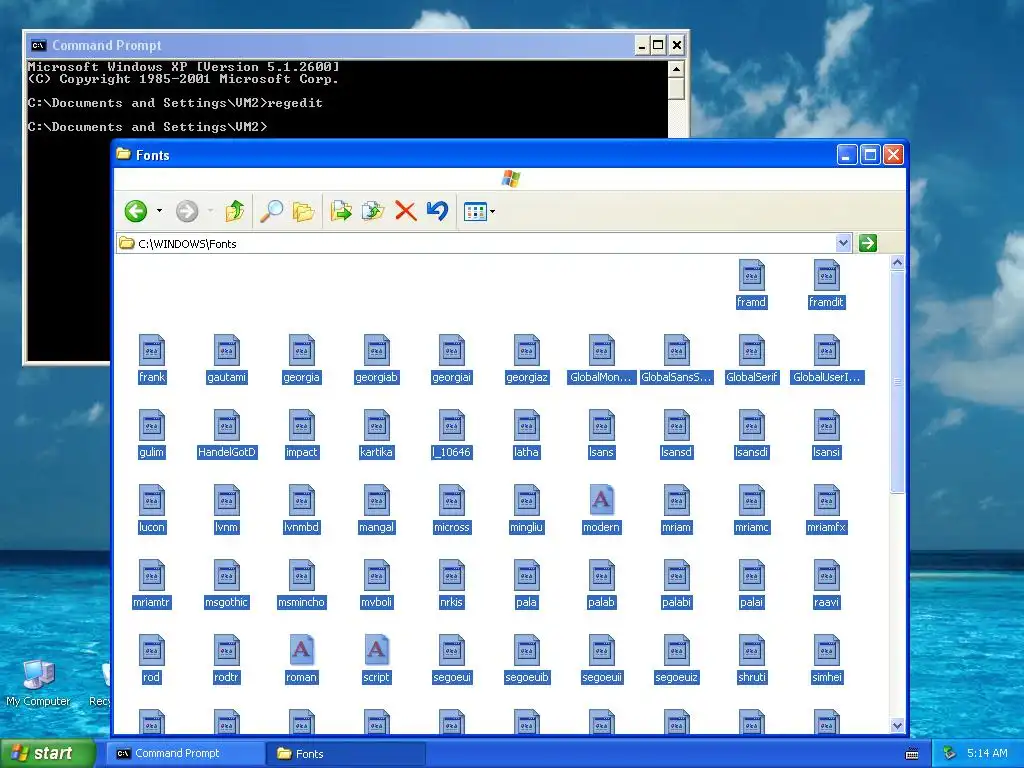Click the Fonts window scroll up arrow

897,263
